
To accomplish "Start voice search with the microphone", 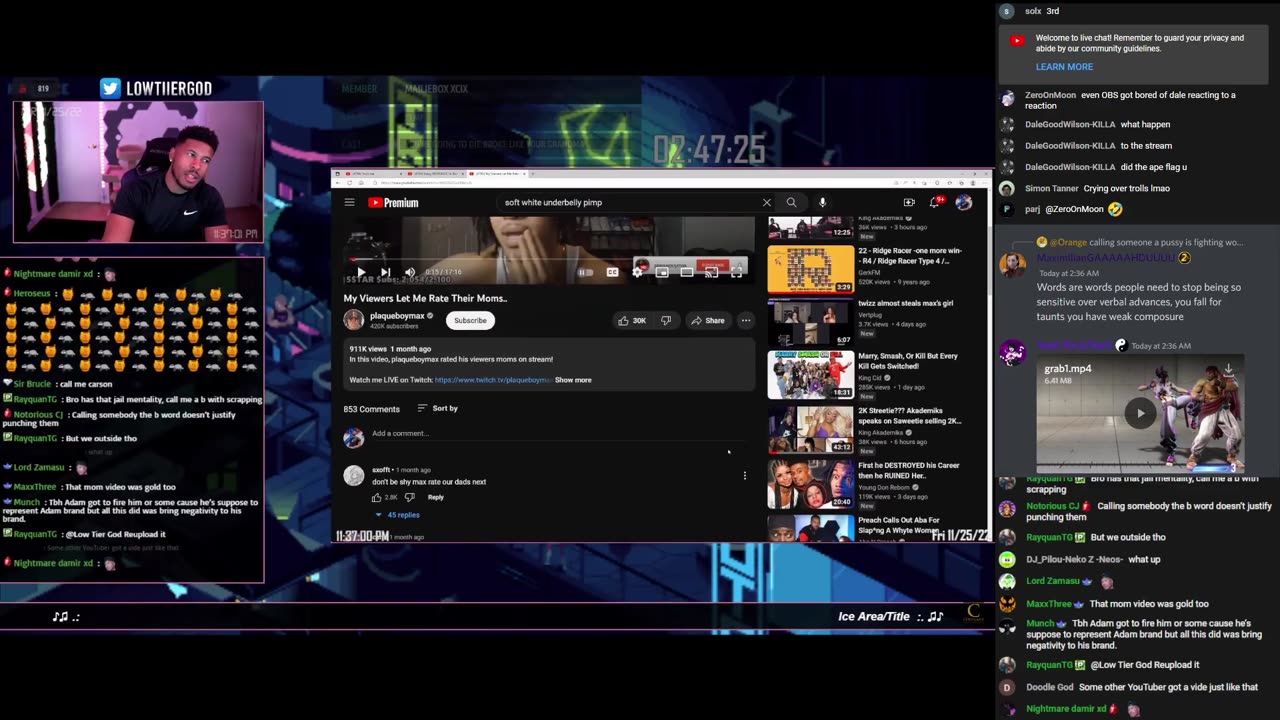I will (822, 202).
